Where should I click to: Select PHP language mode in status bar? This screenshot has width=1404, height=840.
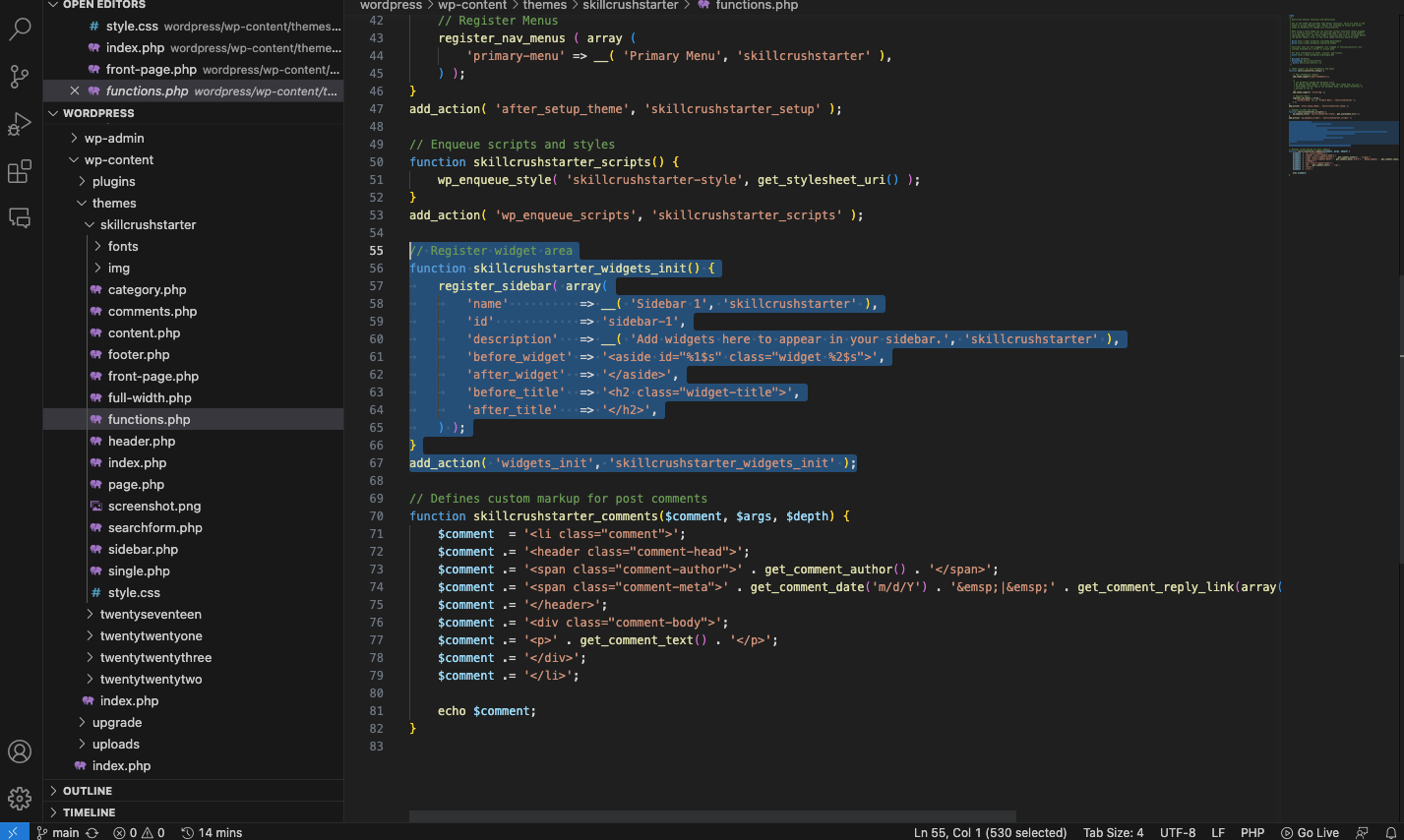pyautogui.click(x=1252, y=832)
